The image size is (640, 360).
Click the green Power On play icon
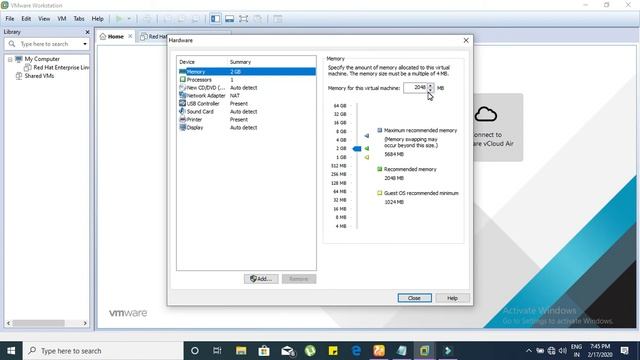coord(119,19)
